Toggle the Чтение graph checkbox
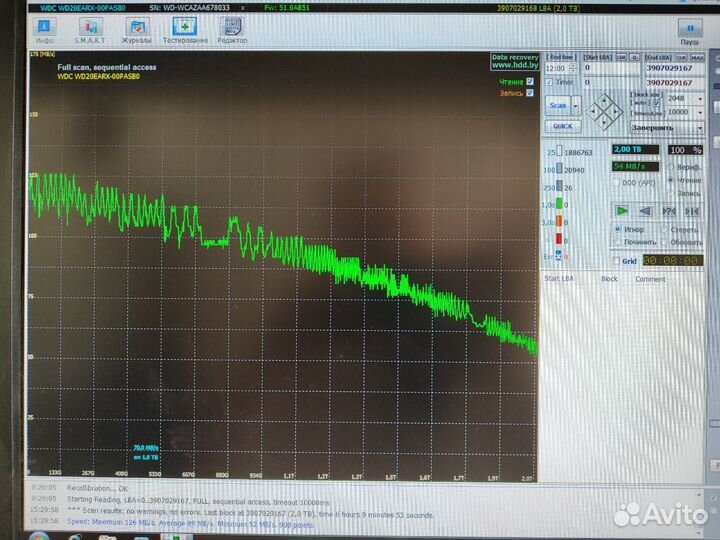 (x=530, y=81)
